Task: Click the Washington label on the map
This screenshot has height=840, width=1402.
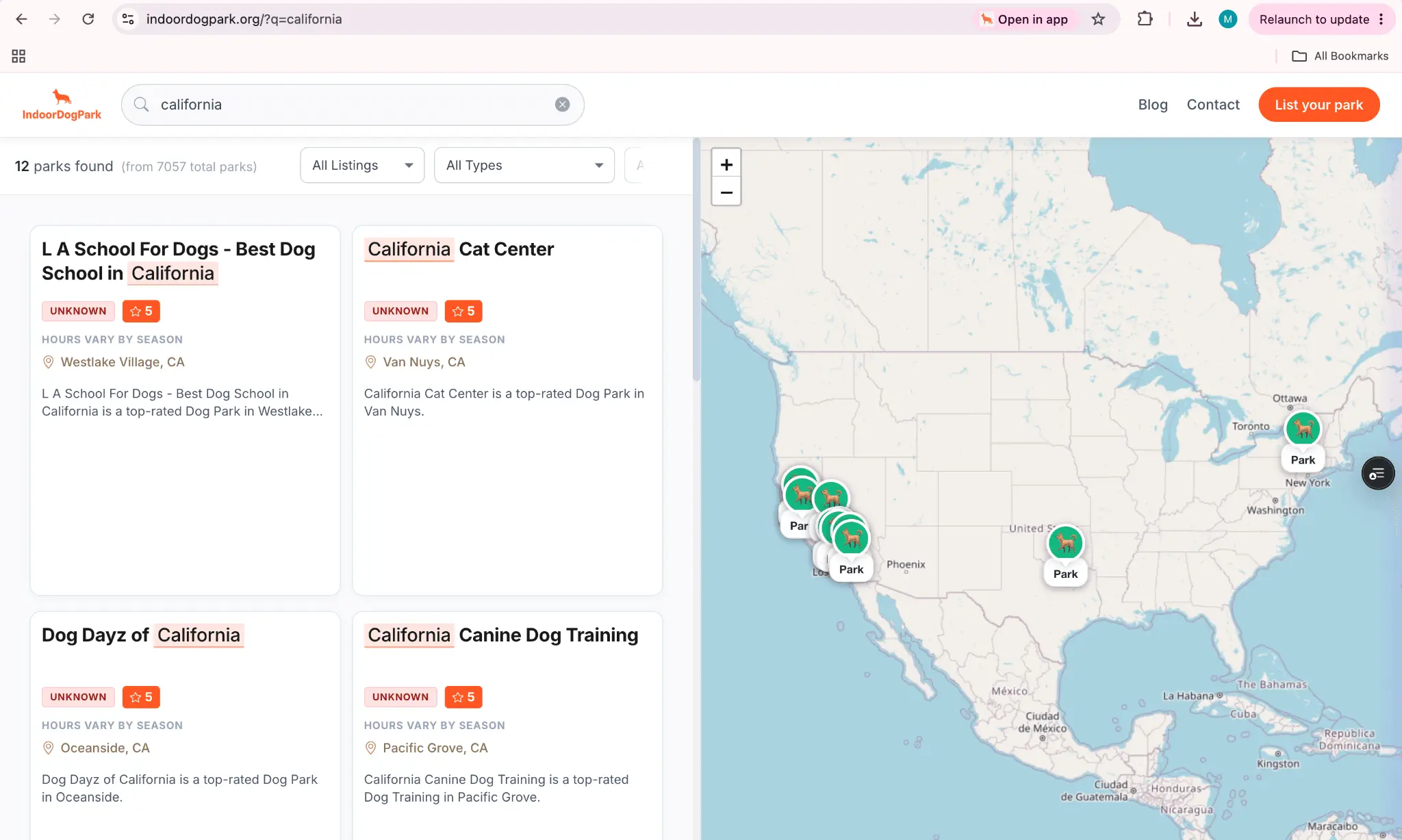Action: point(1275,510)
